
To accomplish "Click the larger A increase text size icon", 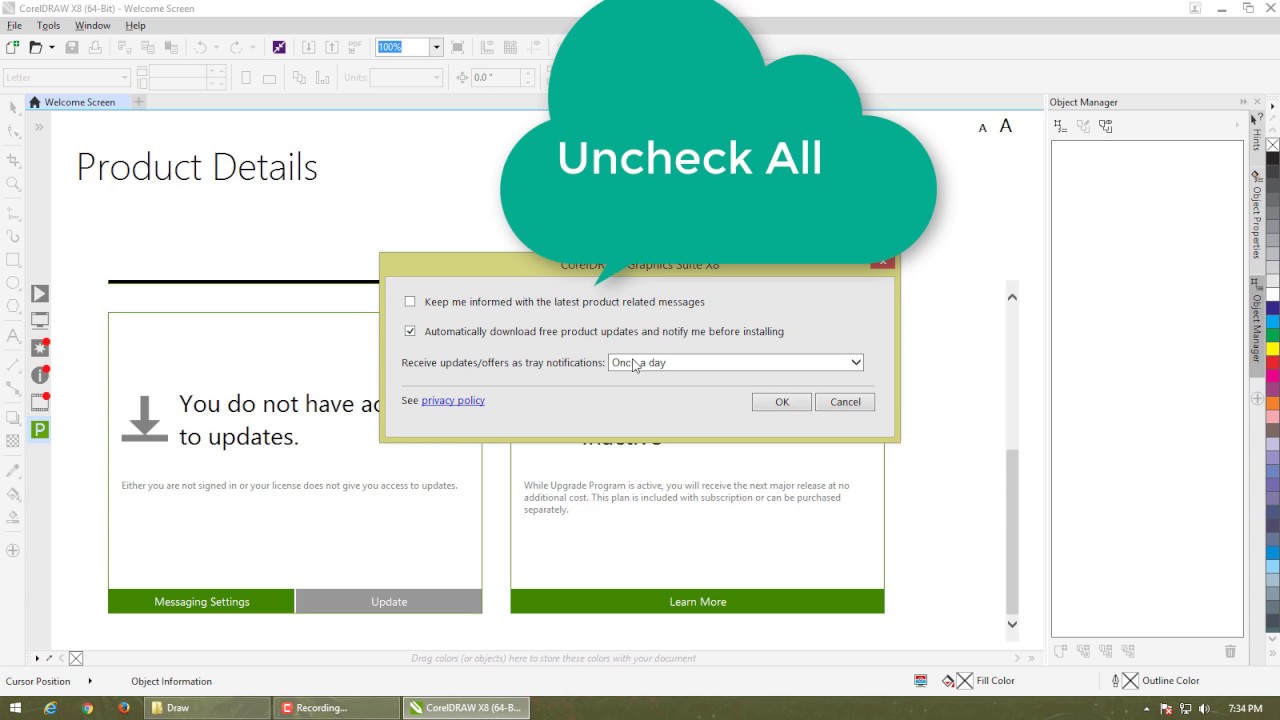I will point(1006,126).
